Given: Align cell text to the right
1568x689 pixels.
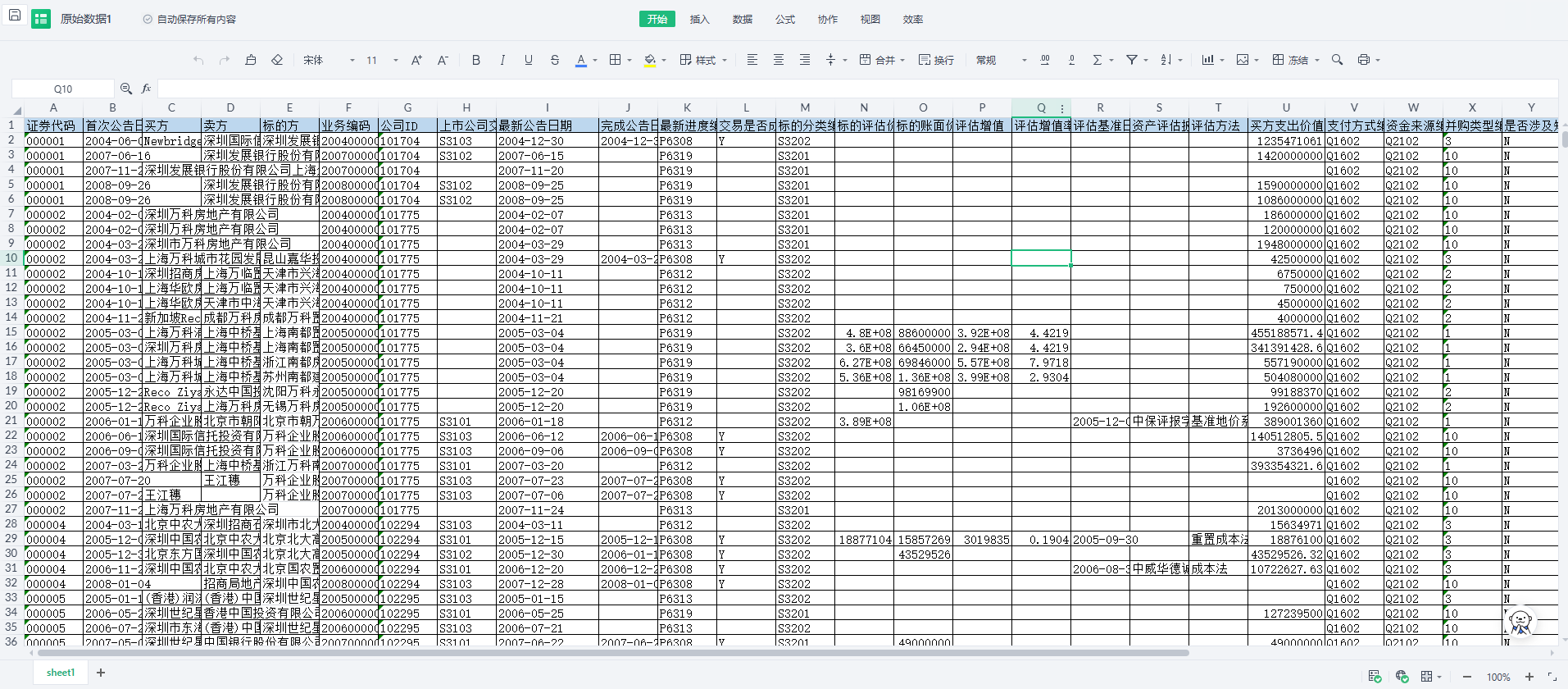Looking at the screenshot, I should (805, 60).
